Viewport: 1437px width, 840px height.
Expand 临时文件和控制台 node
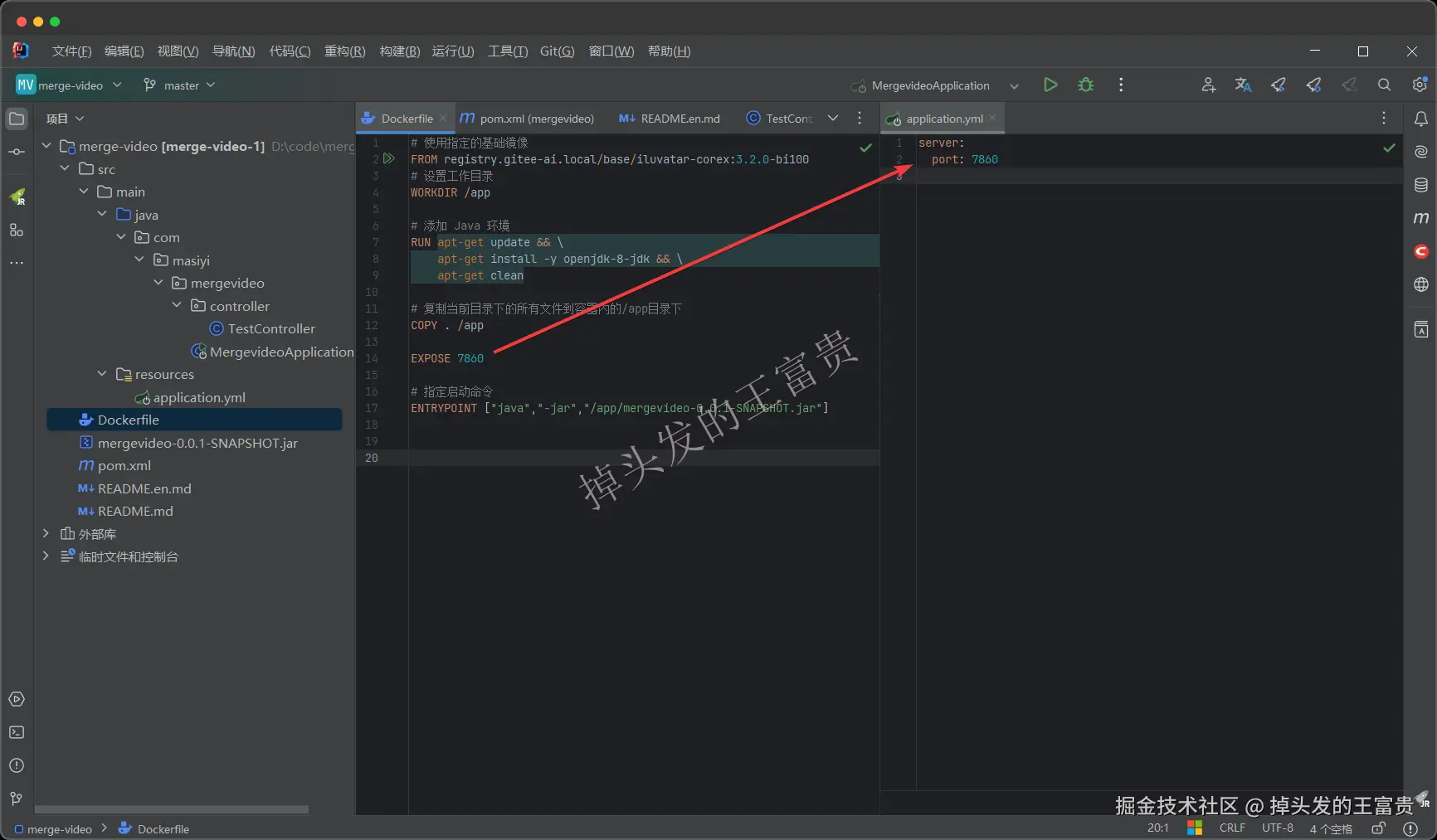point(46,556)
